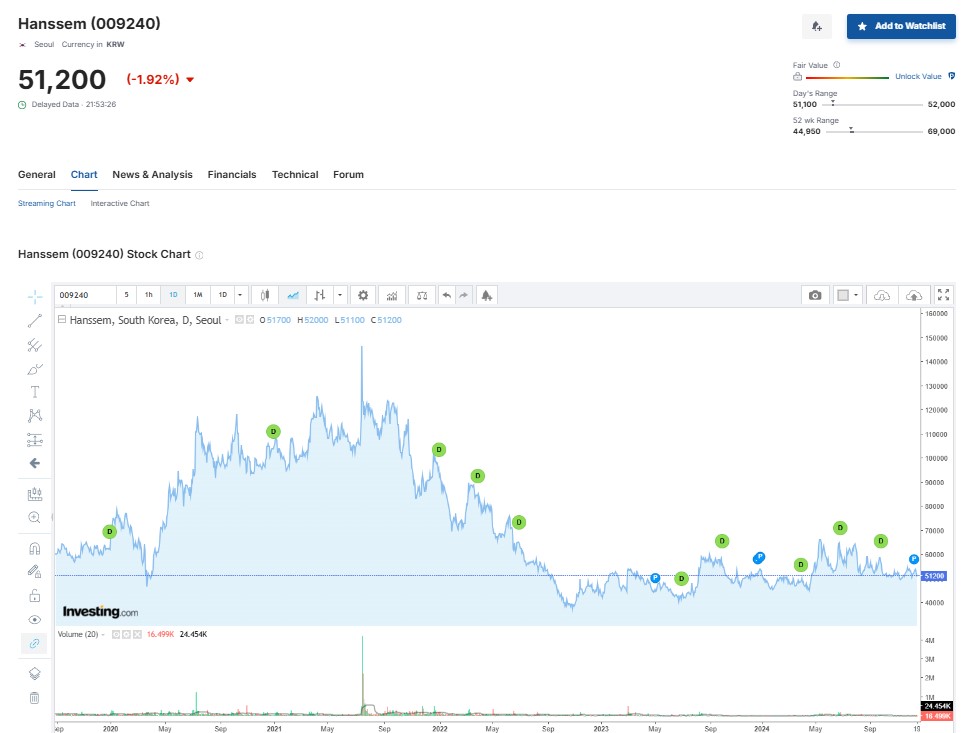The height and width of the screenshot is (733, 962).
Task: Click the 1D interval beside the dropdown
Action: tap(223, 295)
